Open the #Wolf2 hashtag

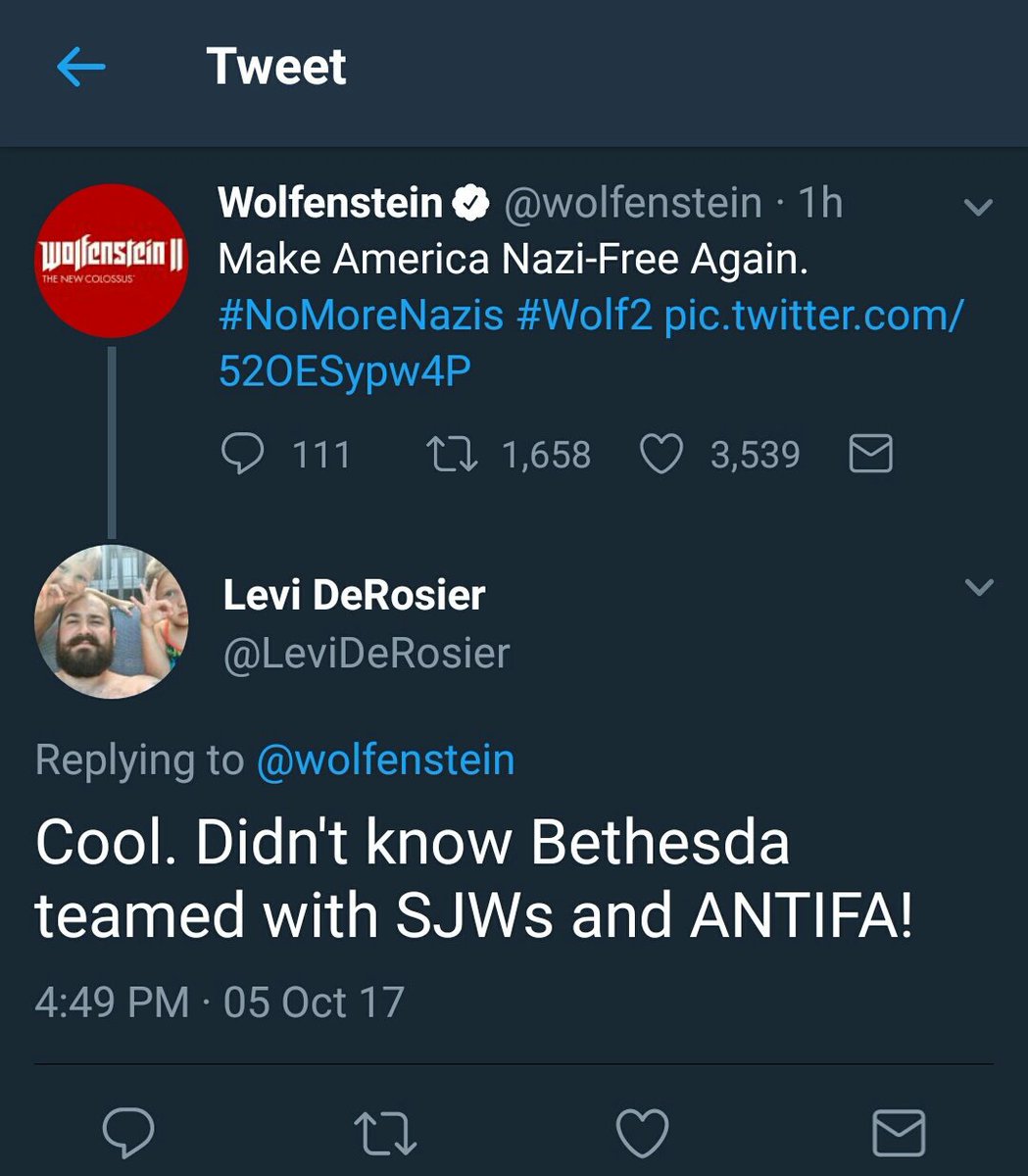(584, 316)
